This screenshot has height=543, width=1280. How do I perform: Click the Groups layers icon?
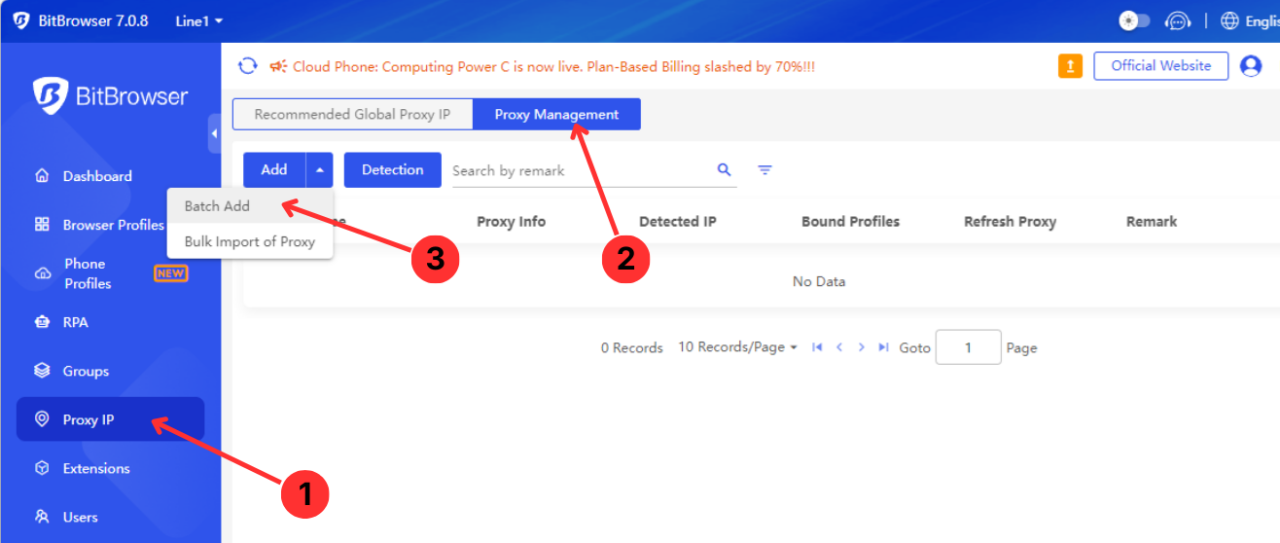point(42,371)
